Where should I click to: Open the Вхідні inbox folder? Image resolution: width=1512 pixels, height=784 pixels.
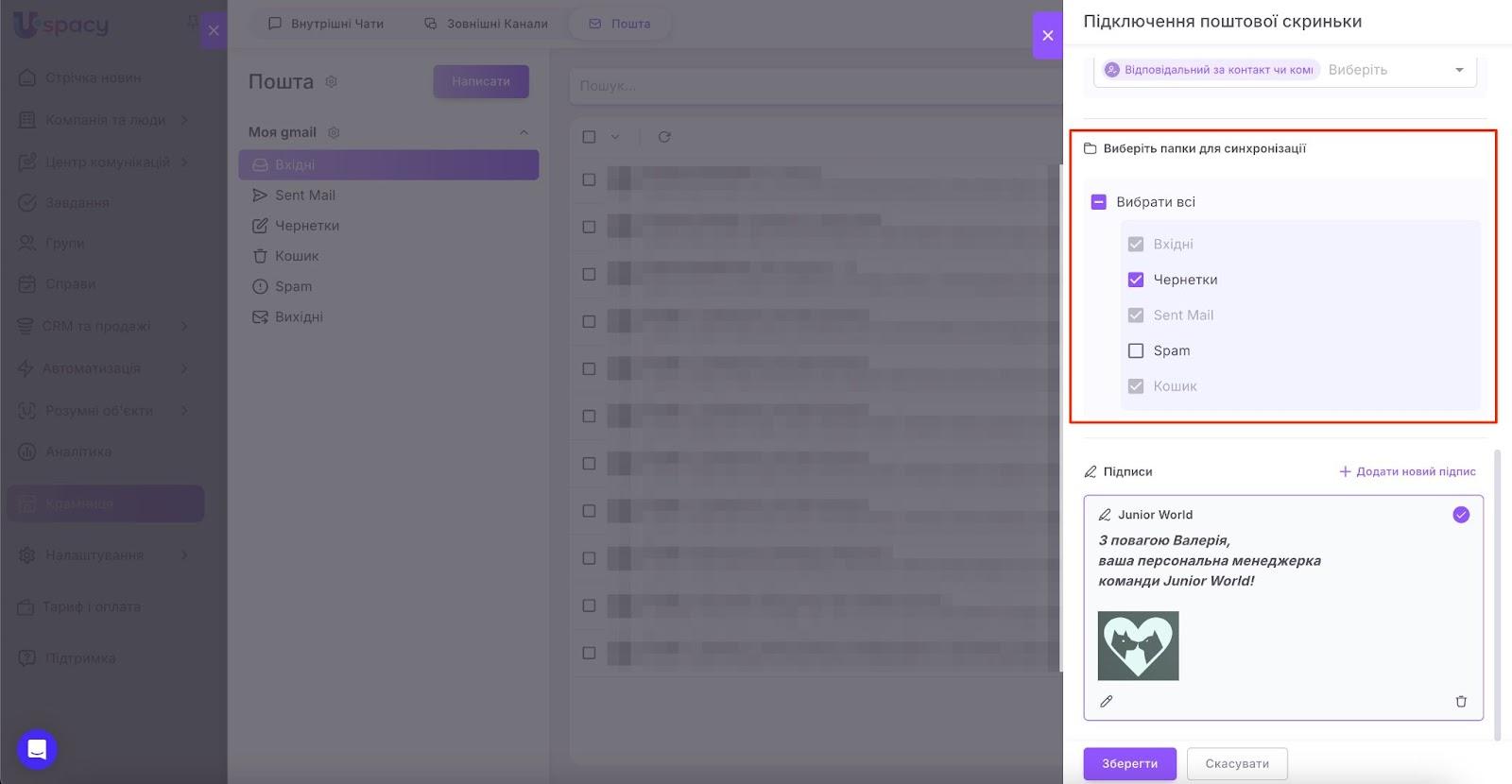click(388, 164)
